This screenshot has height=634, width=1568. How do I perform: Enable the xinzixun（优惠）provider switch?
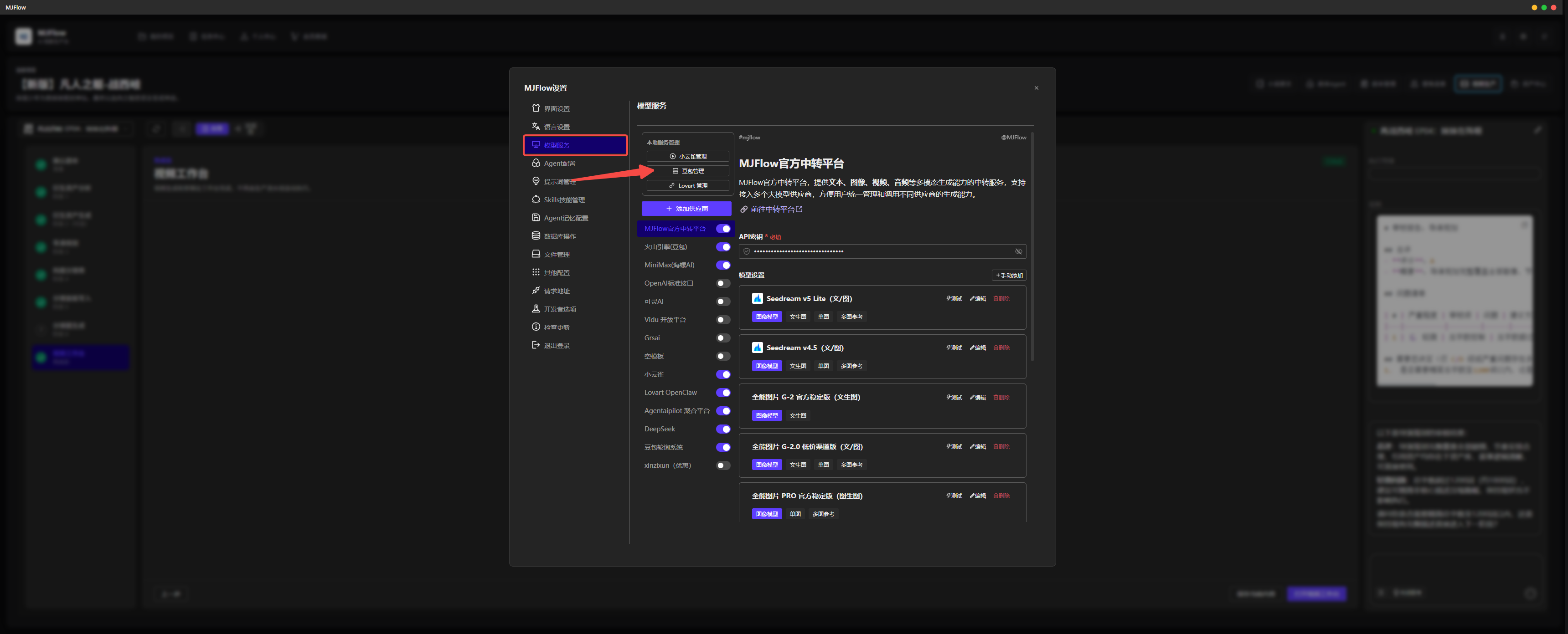tap(723, 466)
